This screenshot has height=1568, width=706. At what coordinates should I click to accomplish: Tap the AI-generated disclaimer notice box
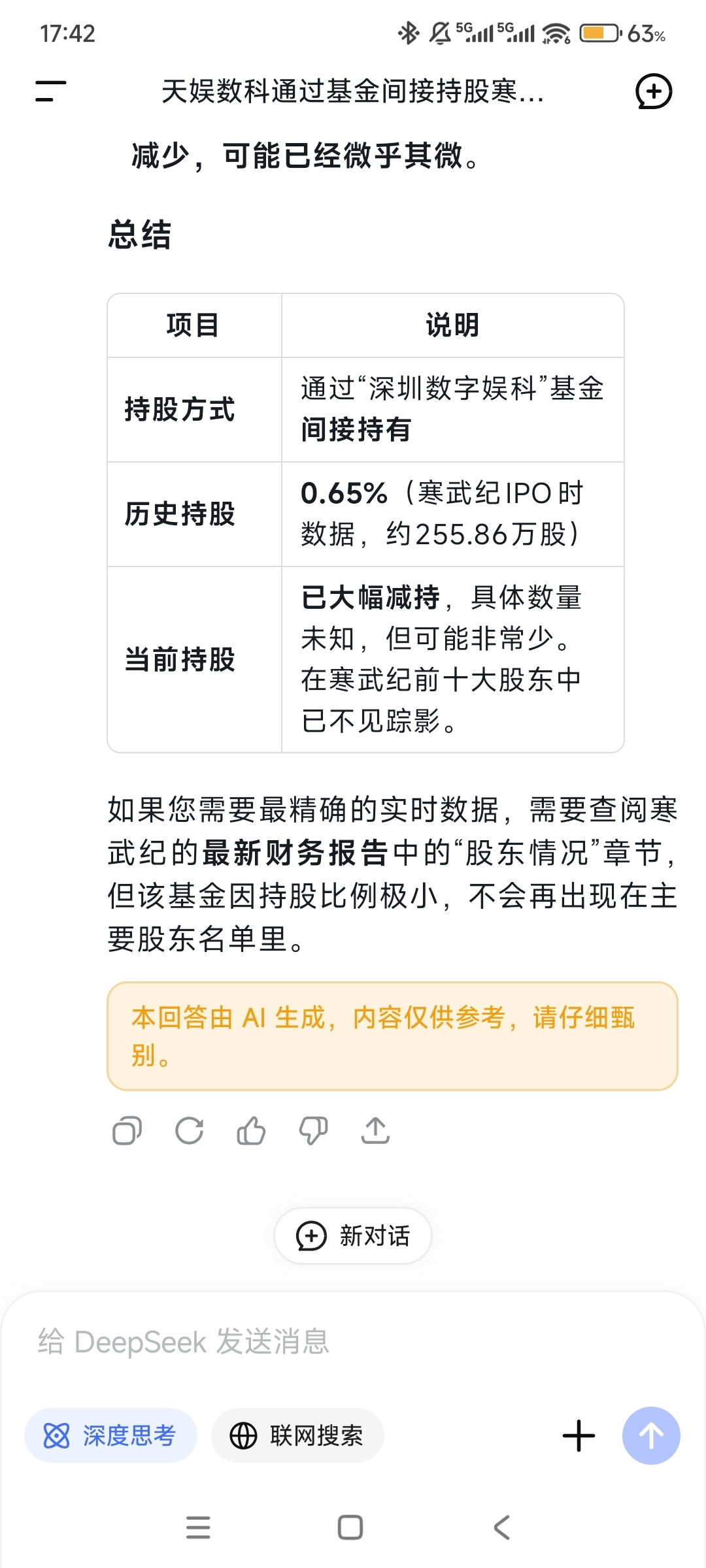coord(392,1036)
